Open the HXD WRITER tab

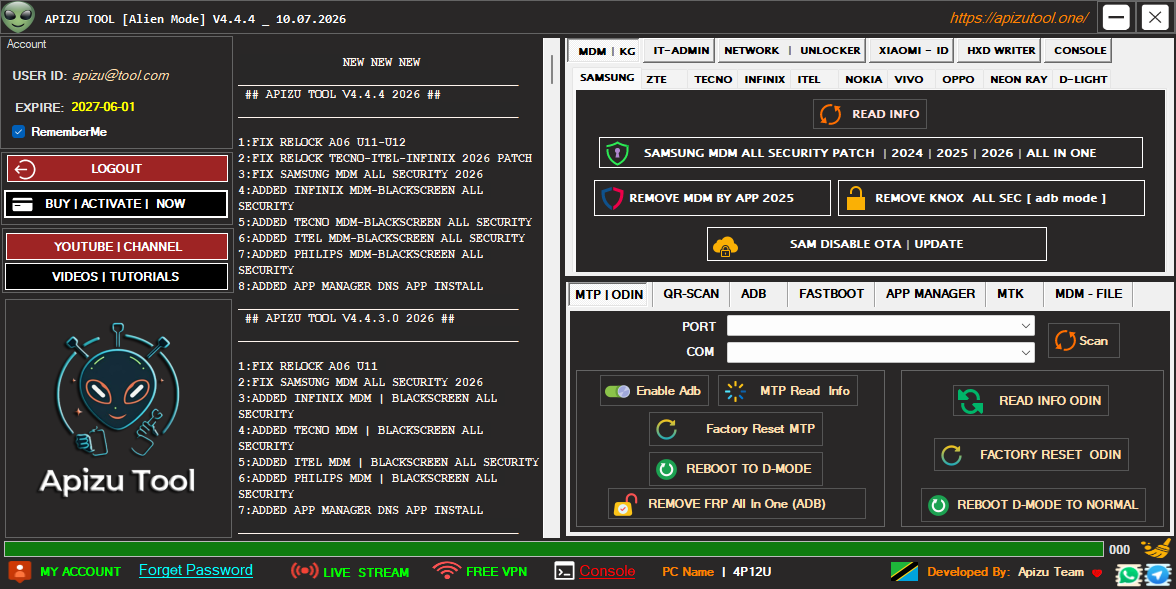1000,50
